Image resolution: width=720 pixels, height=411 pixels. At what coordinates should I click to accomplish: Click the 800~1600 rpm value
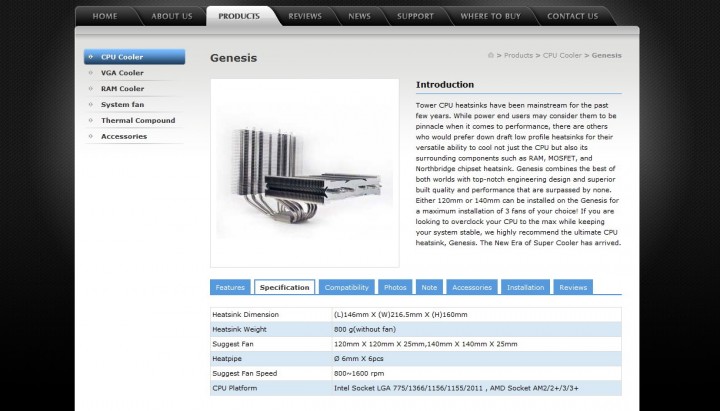[359, 373]
